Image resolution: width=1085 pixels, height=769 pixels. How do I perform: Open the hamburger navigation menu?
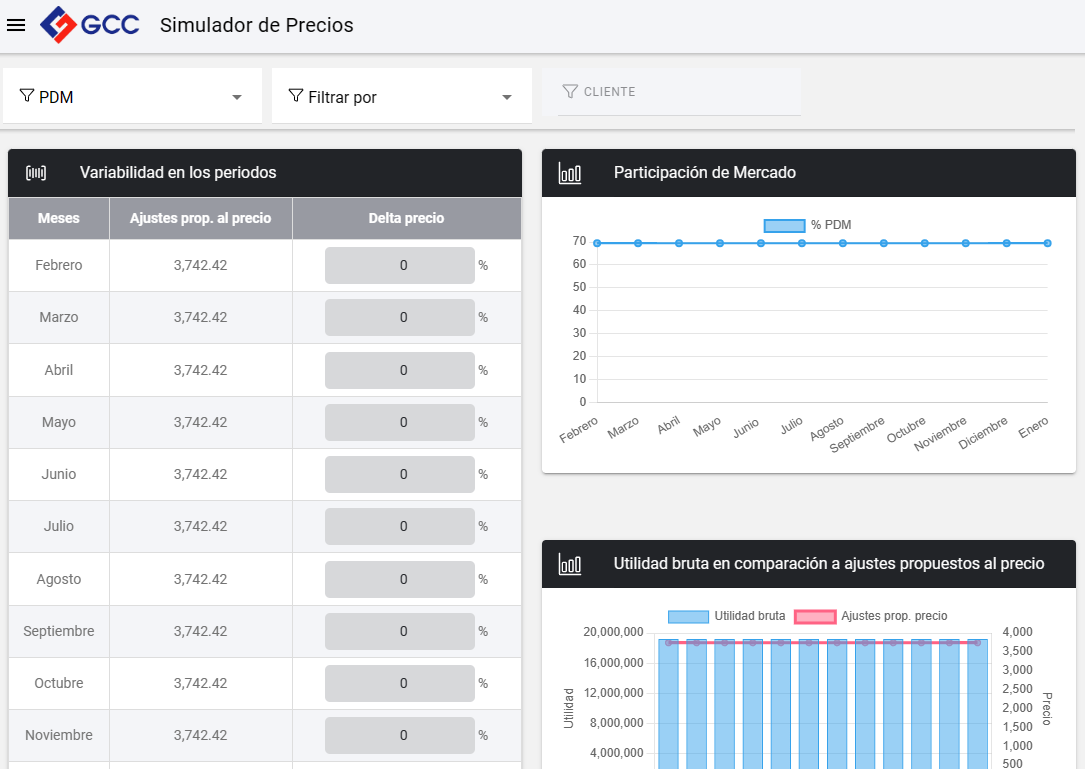16,25
